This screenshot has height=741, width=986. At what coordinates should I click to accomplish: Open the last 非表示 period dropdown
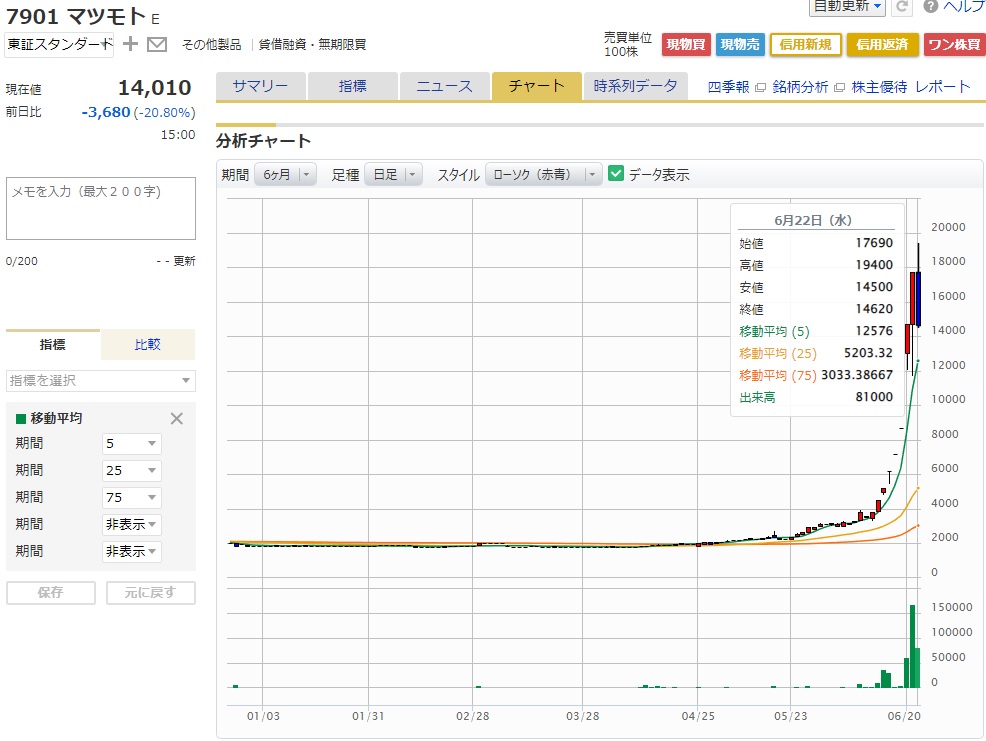(131, 552)
